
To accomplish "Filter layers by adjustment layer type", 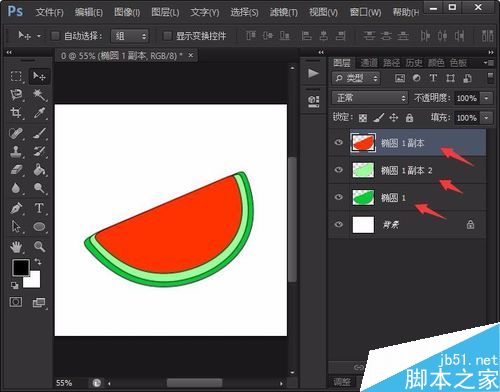I will (x=416, y=78).
